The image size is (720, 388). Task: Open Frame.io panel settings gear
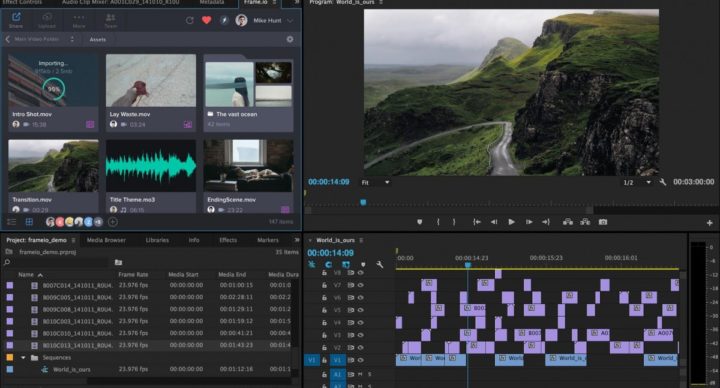290,39
